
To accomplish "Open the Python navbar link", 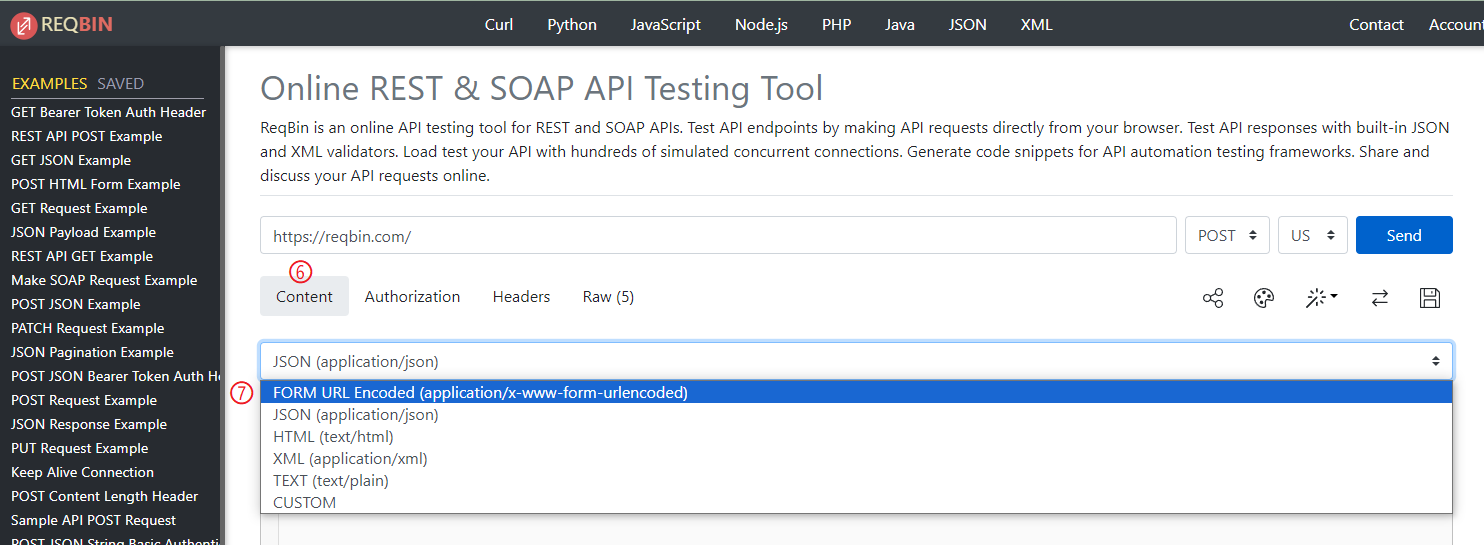I will (572, 25).
